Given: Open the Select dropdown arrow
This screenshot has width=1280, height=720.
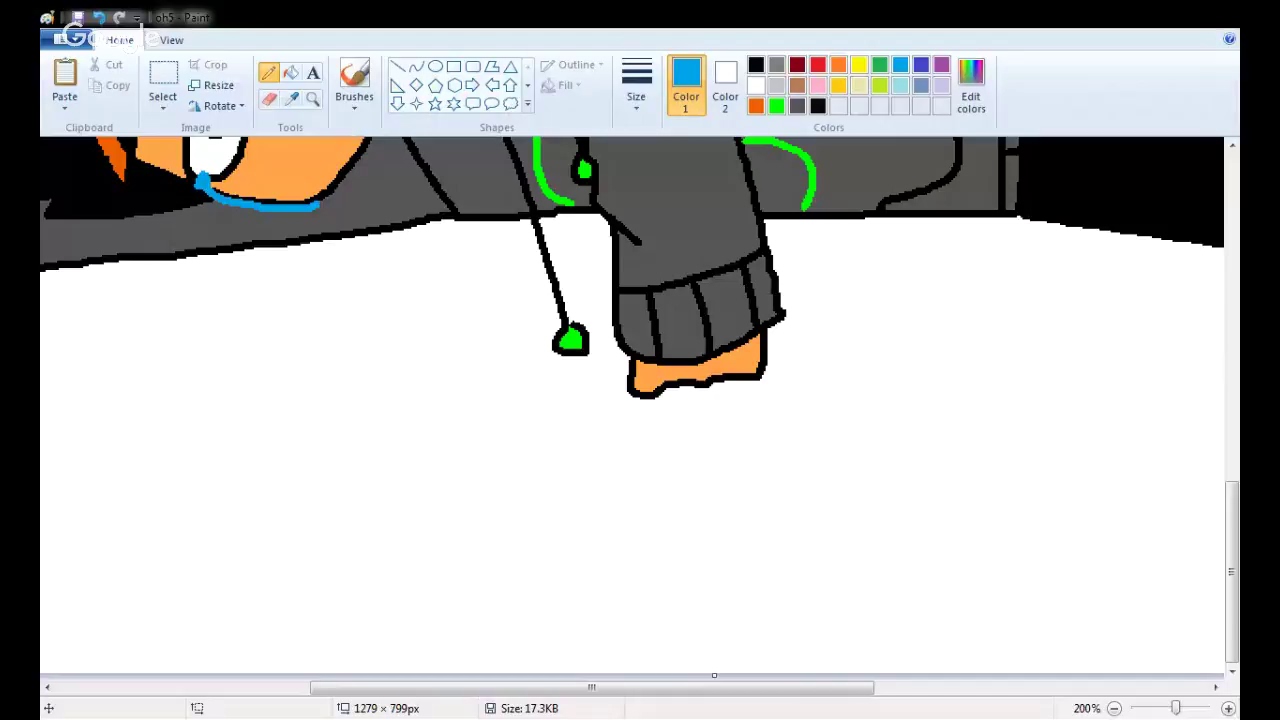Looking at the screenshot, I should coord(163,108).
